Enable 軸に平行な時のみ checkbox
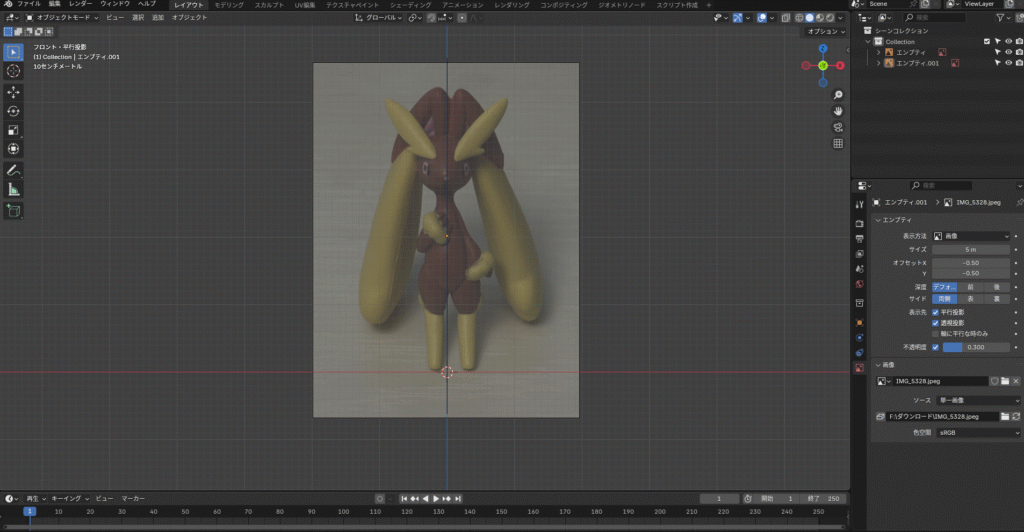The height and width of the screenshot is (532, 1024). pos(935,334)
